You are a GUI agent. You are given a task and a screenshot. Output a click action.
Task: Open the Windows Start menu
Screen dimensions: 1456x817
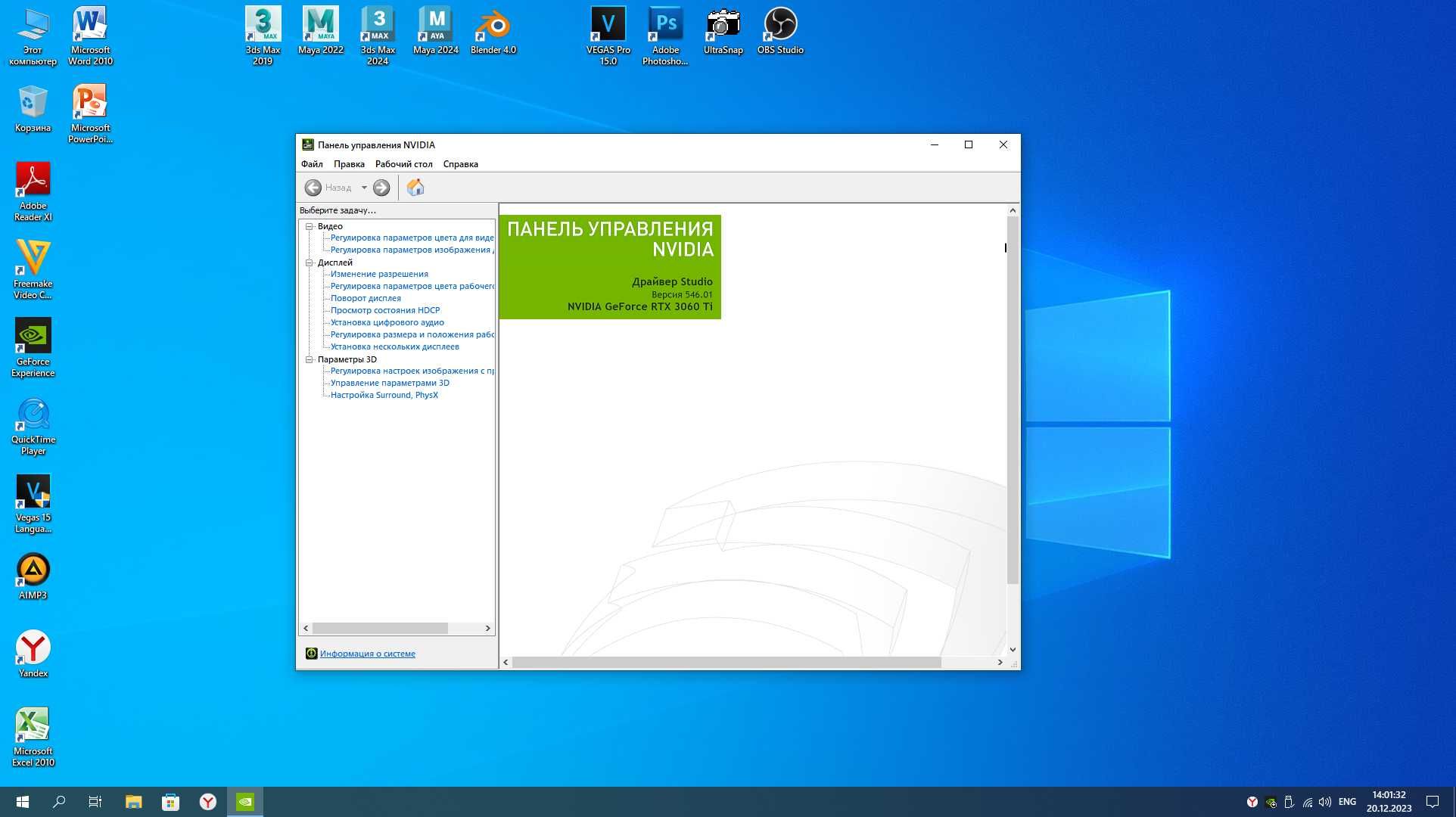[x=22, y=802]
